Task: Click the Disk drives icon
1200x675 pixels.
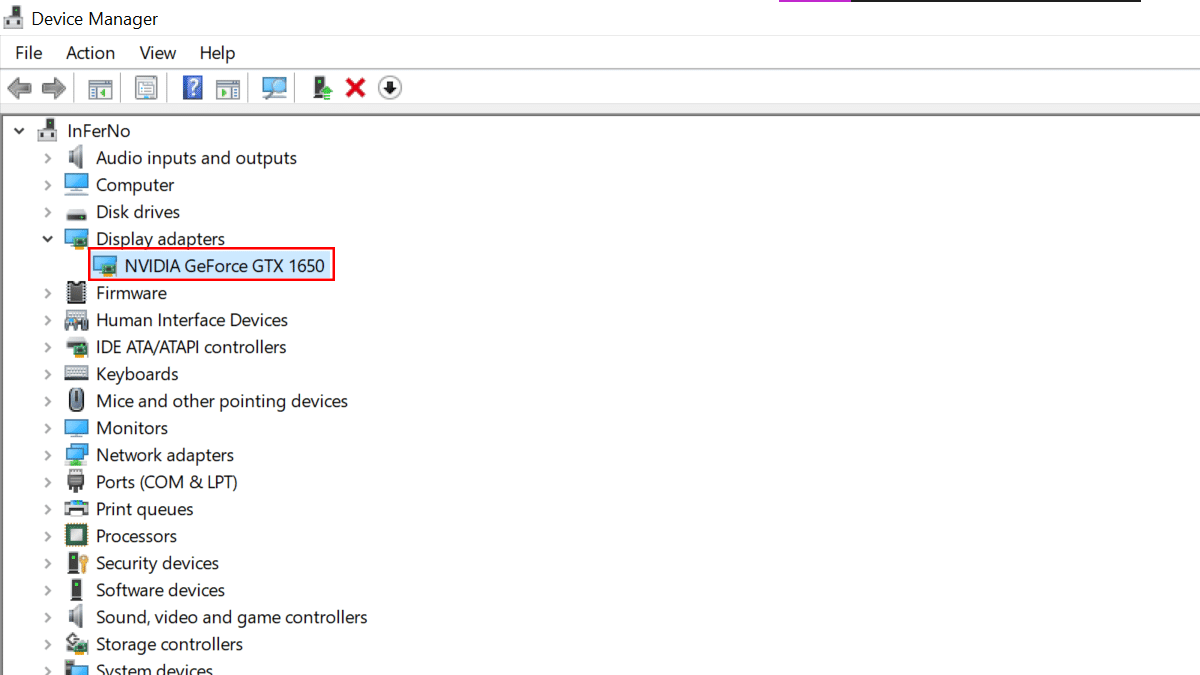Action: point(76,213)
